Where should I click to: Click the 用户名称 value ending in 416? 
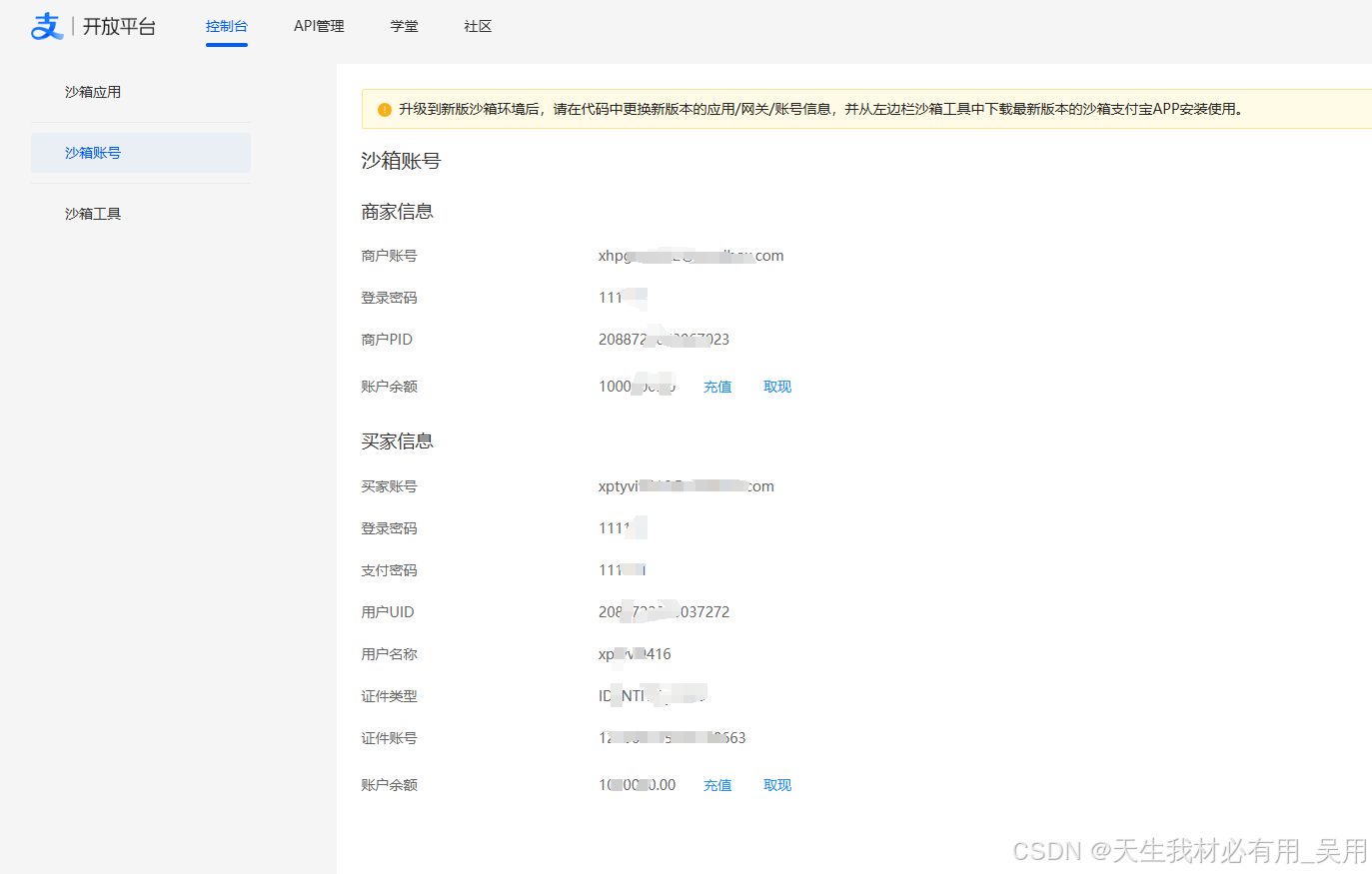coord(635,654)
